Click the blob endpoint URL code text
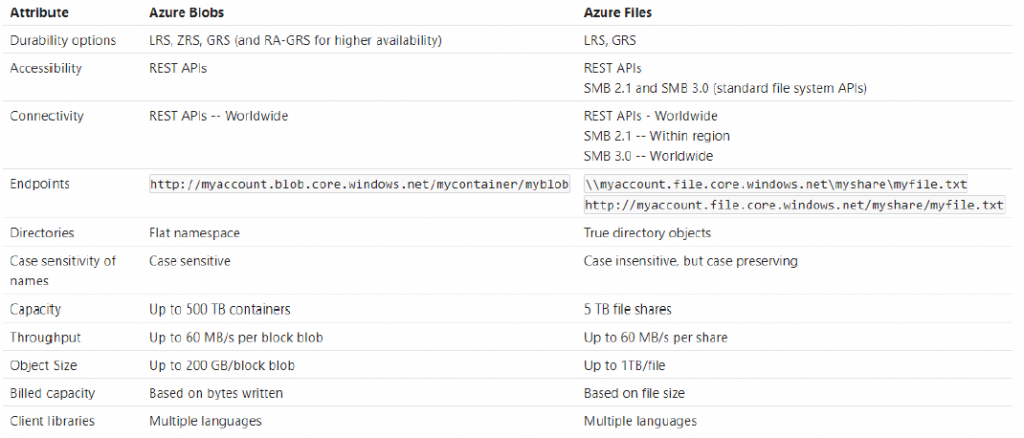The height and width of the screenshot is (438, 1024). [x=359, y=184]
